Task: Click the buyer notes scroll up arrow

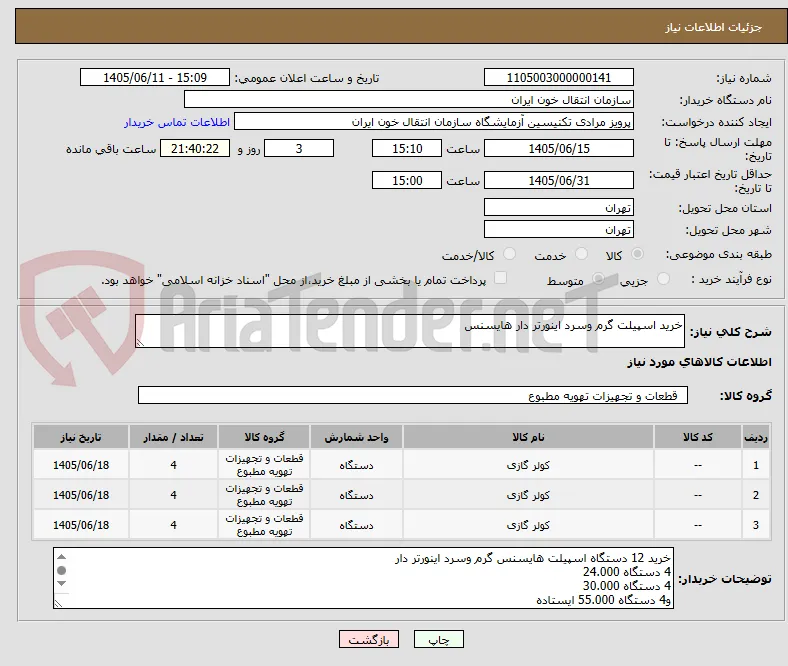Action: pyautogui.click(x=61, y=557)
